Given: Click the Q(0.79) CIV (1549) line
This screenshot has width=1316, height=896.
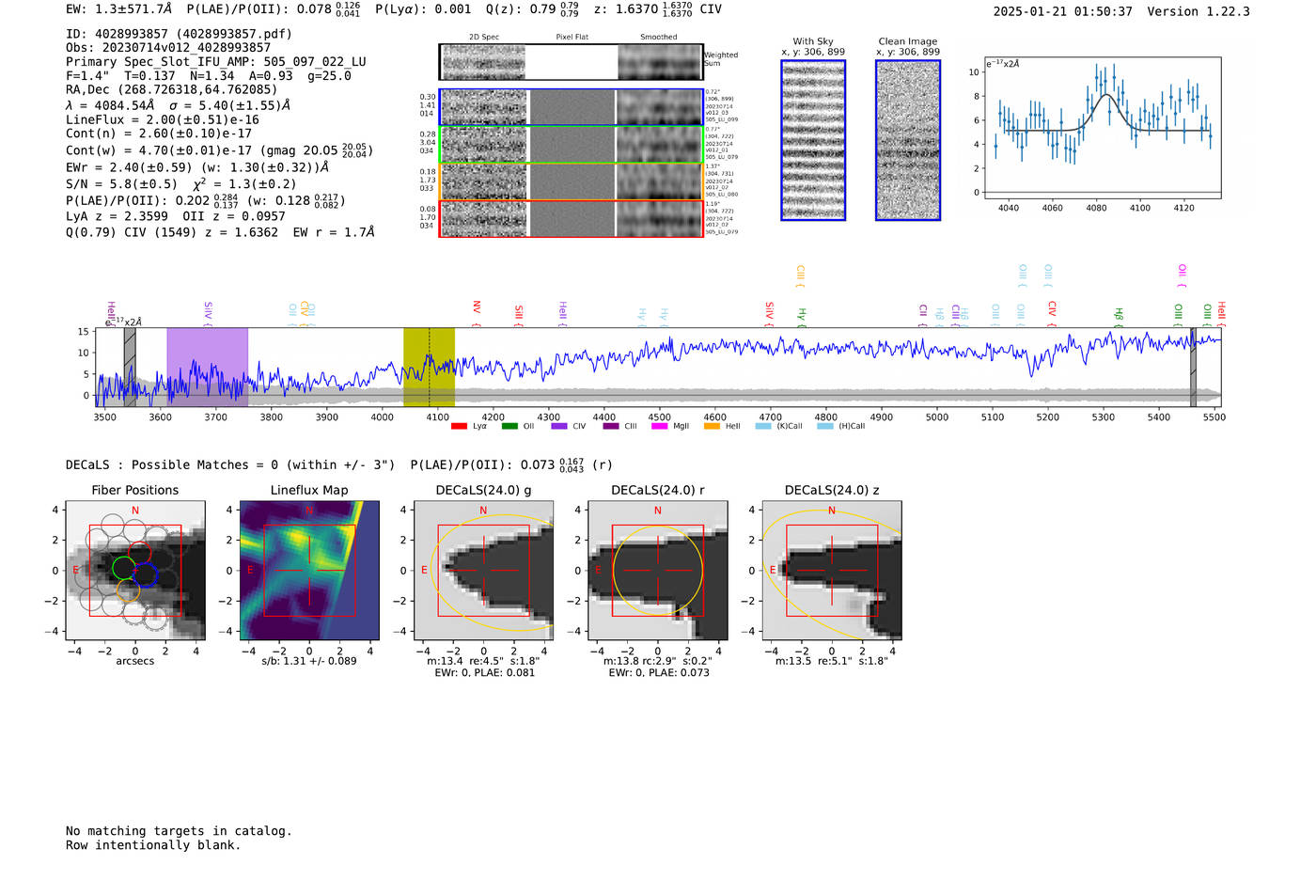Looking at the screenshot, I should [x=220, y=232].
